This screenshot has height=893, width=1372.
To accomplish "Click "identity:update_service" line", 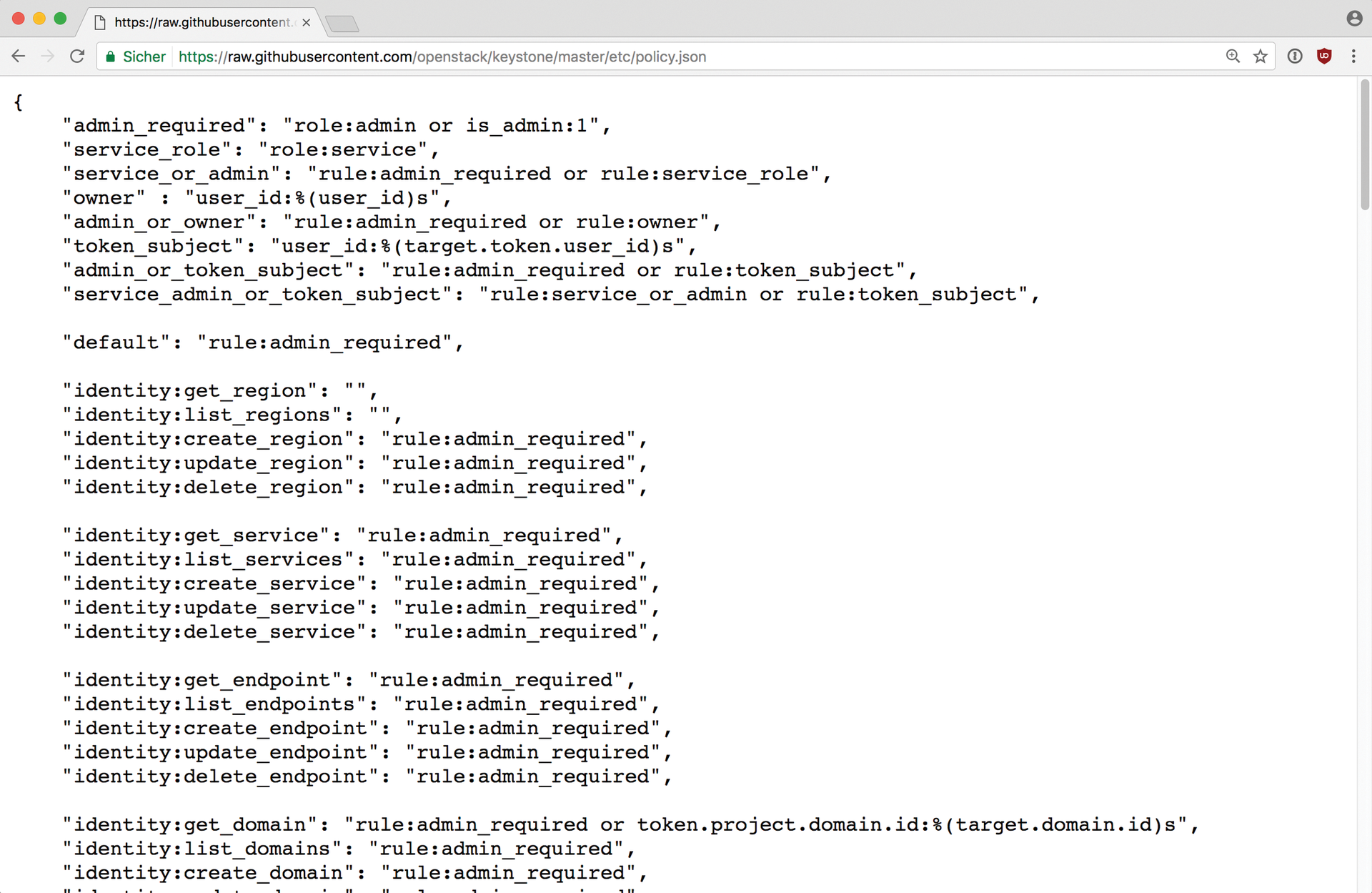I will 361,608.
